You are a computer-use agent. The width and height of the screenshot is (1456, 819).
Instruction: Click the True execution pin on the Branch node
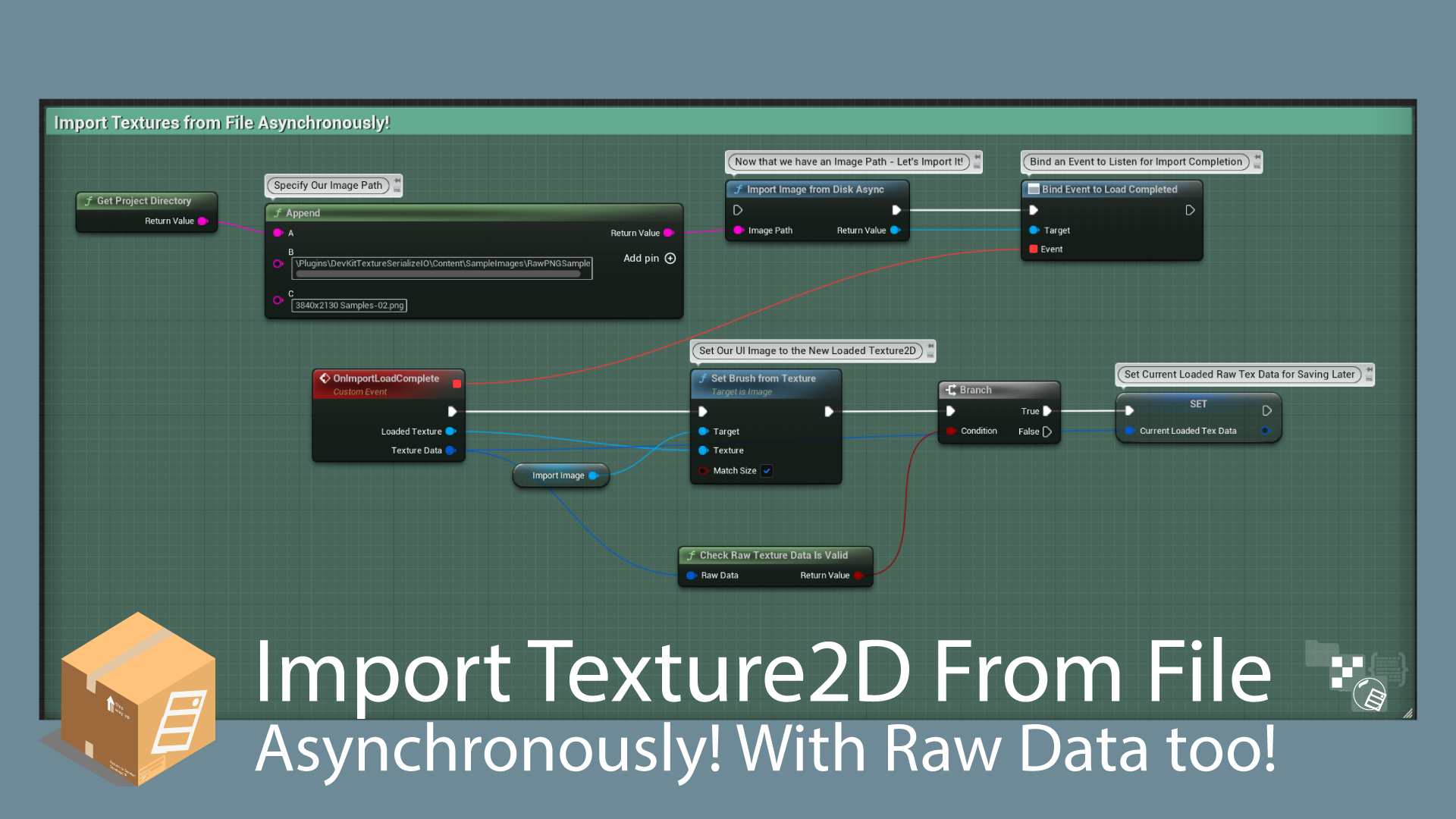coord(1049,410)
